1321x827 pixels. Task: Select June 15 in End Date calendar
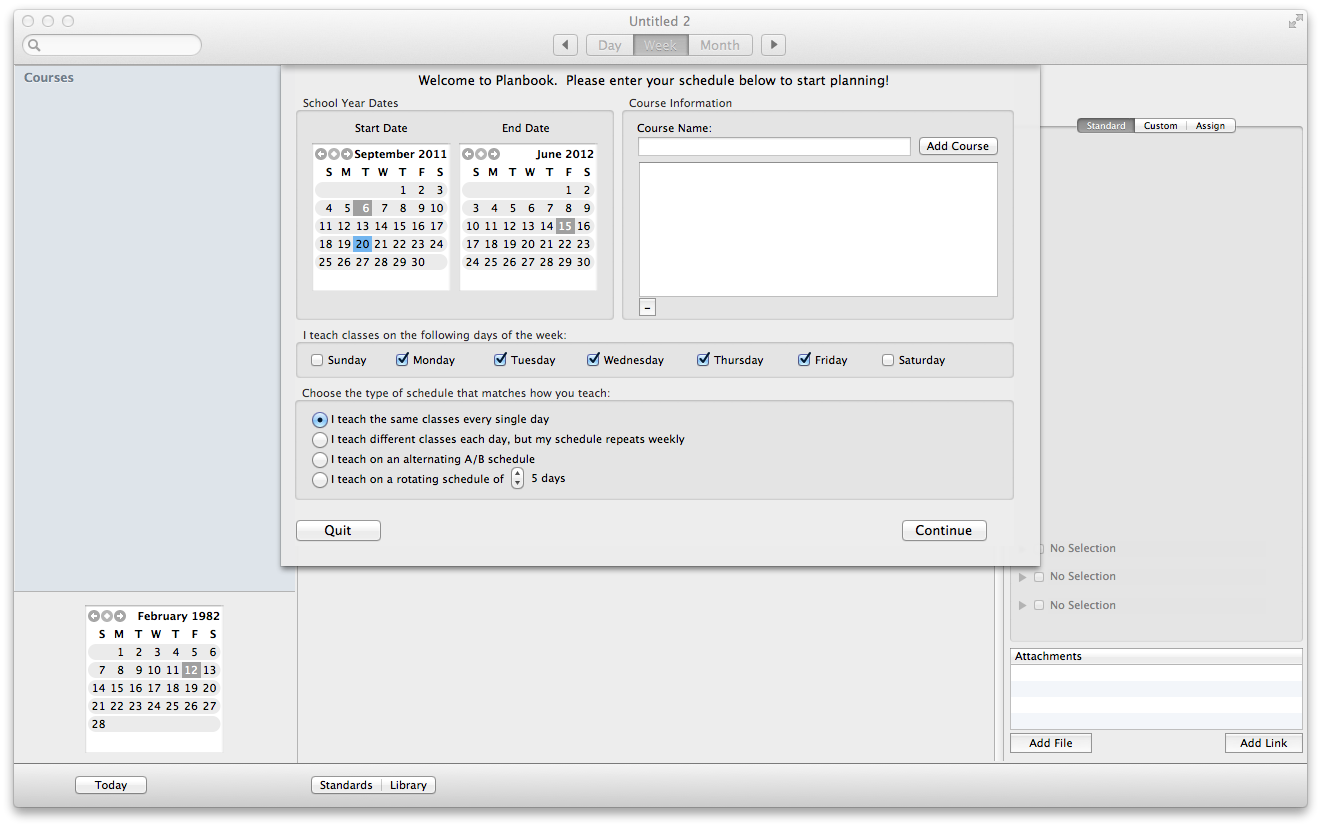pyautogui.click(x=565, y=226)
